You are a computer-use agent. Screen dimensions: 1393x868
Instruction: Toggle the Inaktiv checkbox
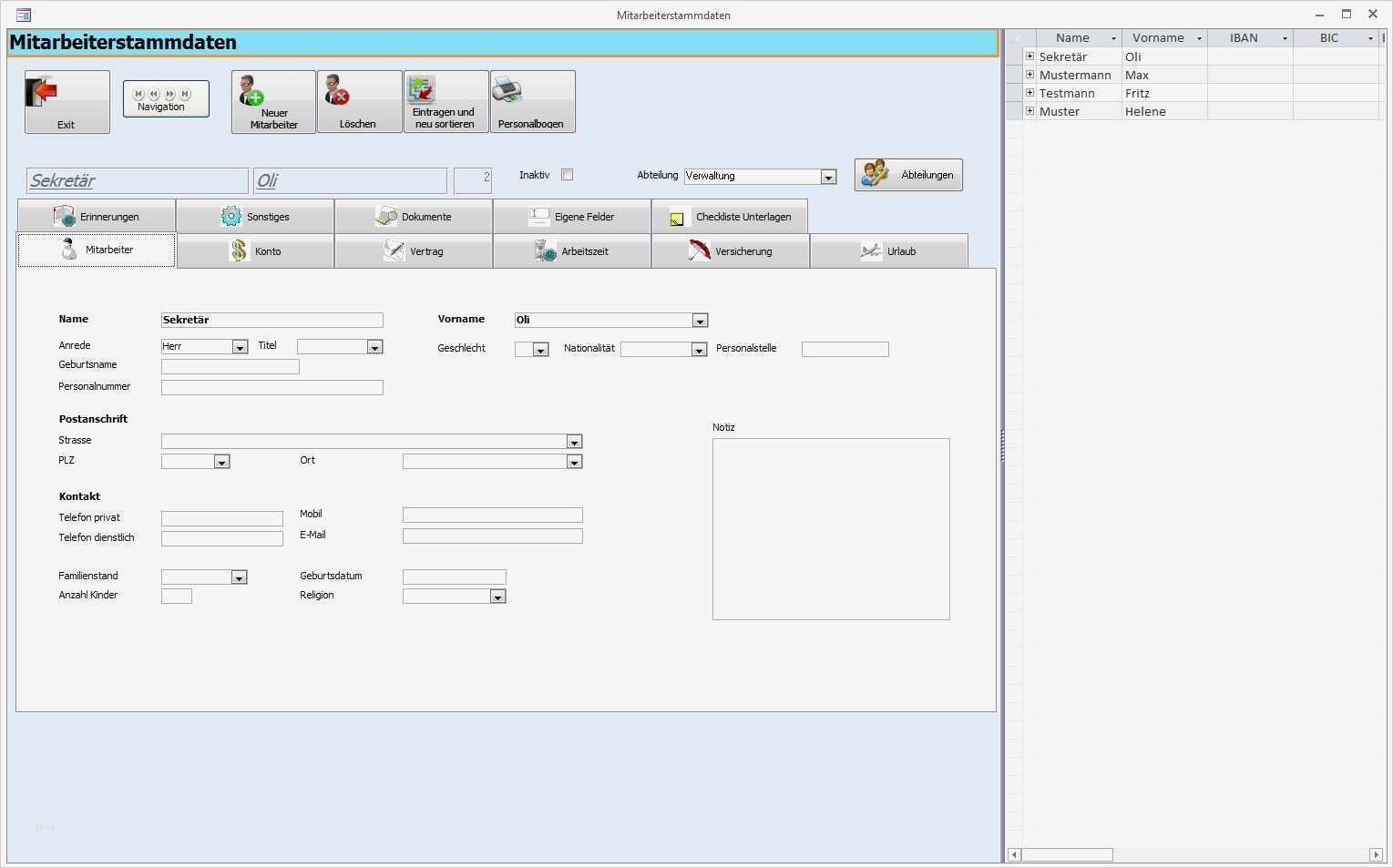coord(567,175)
